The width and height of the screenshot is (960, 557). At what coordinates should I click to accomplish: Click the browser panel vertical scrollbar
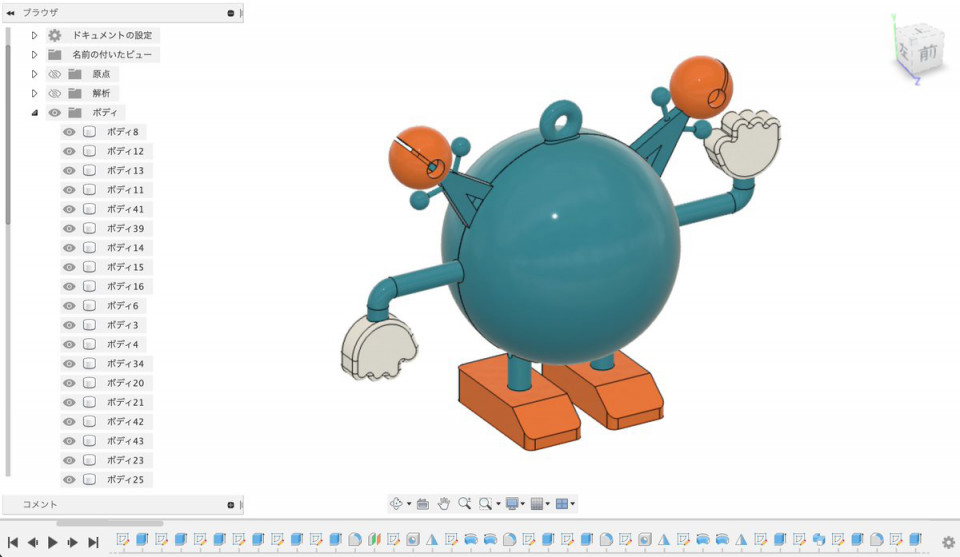click(x=8, y=135)
